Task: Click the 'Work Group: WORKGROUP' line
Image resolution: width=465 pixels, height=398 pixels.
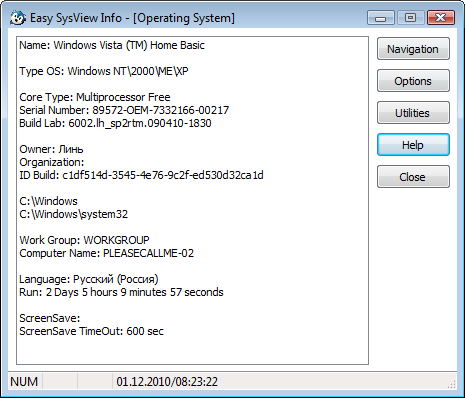Action: (84, 240)
